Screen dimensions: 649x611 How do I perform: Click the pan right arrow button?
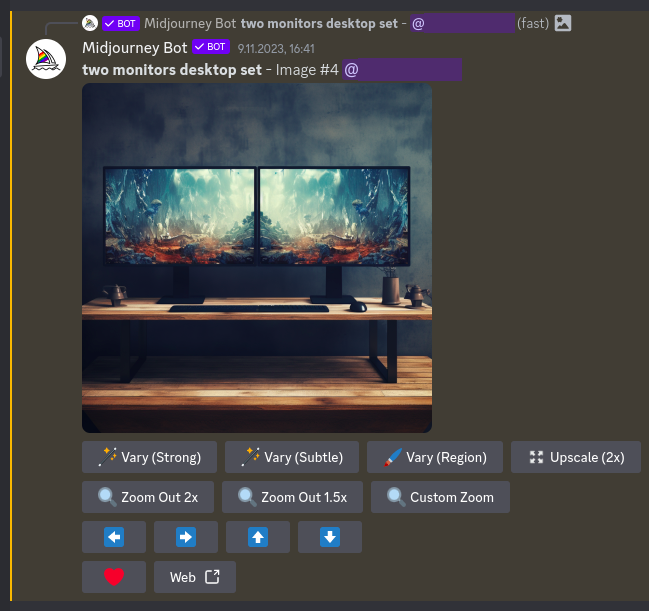[186, 537]
